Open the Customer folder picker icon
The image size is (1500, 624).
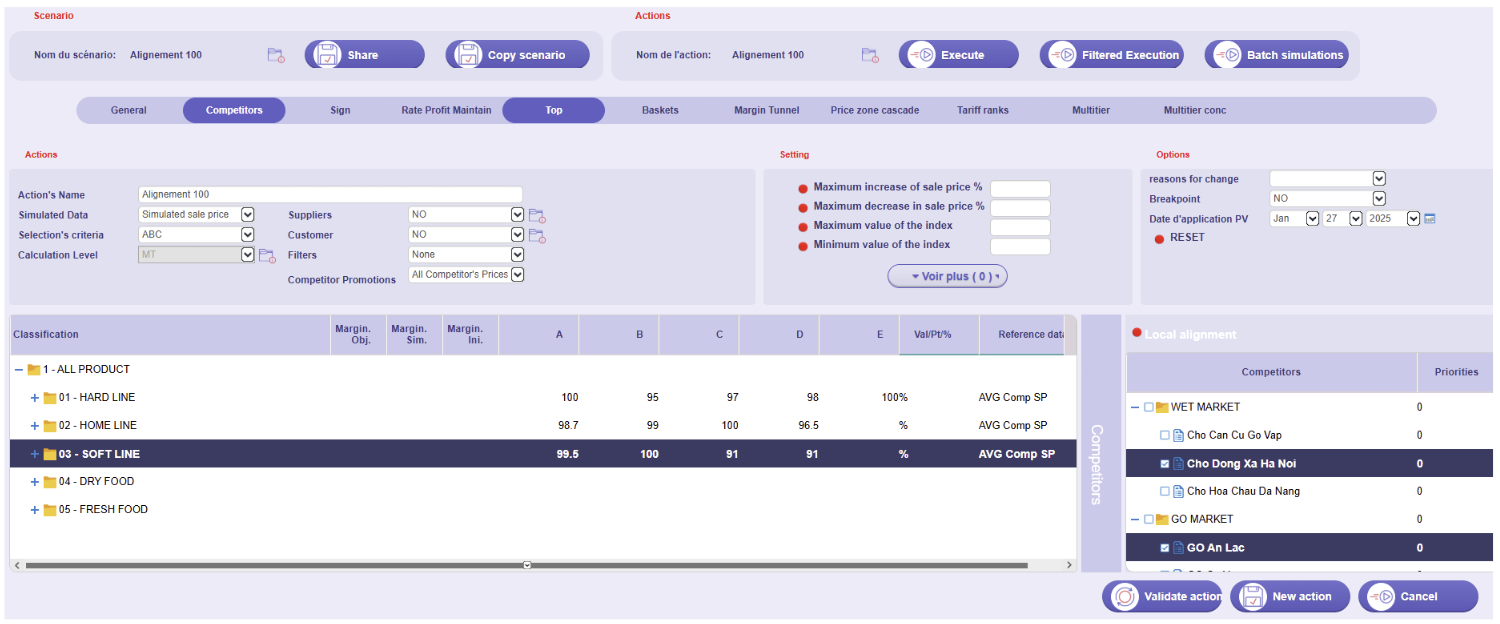(x=537, y=236)
